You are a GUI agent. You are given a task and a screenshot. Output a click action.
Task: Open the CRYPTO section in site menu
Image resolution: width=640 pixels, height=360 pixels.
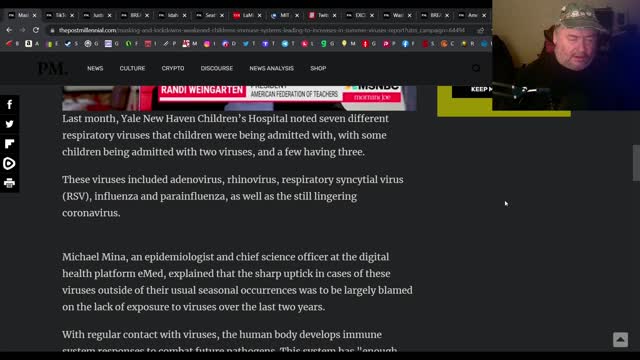click(x=173, y=68)
